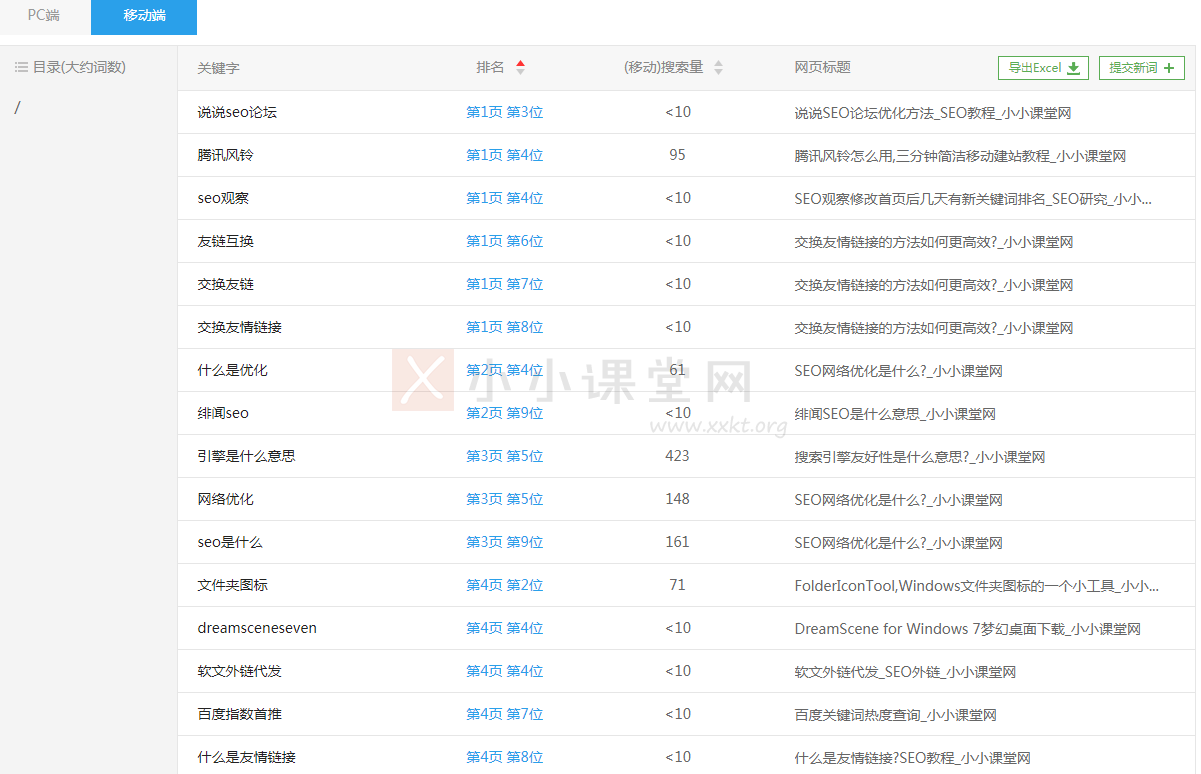Open ranking link for dreamsceneseven
Viewport: 1201px width, 774px height.
click(x=504, y=629)
